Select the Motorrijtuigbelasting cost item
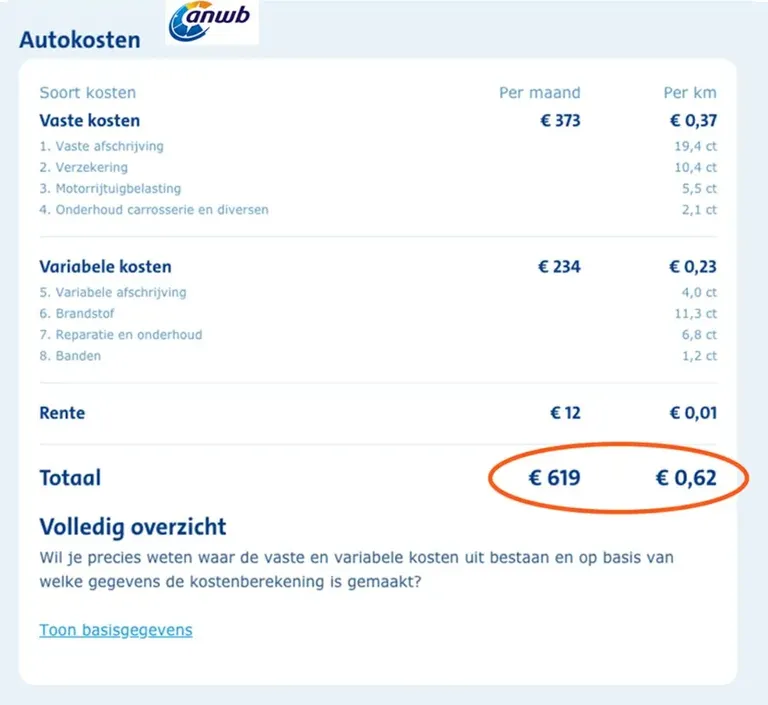This screenshot has width=768, height=705. click(x=110, y=188)
